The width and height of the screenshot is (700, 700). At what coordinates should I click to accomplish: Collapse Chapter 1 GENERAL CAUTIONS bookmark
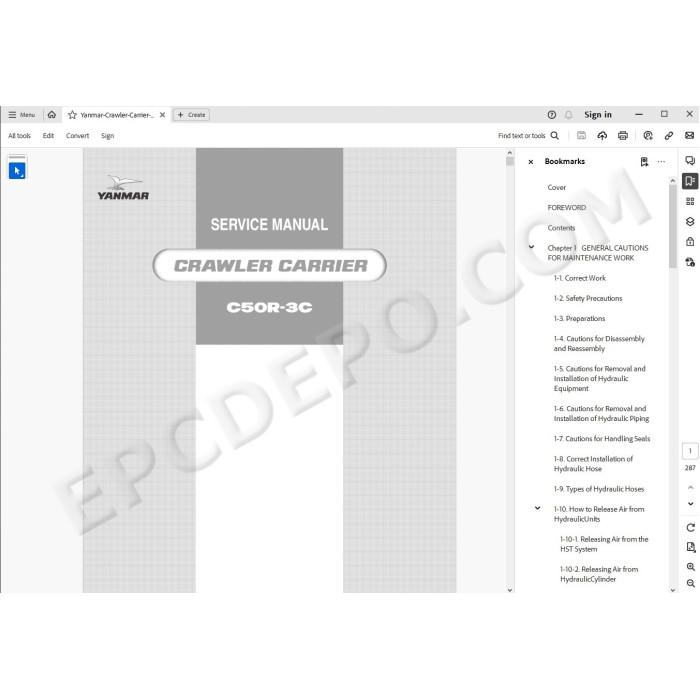click(x=531, y=247)
